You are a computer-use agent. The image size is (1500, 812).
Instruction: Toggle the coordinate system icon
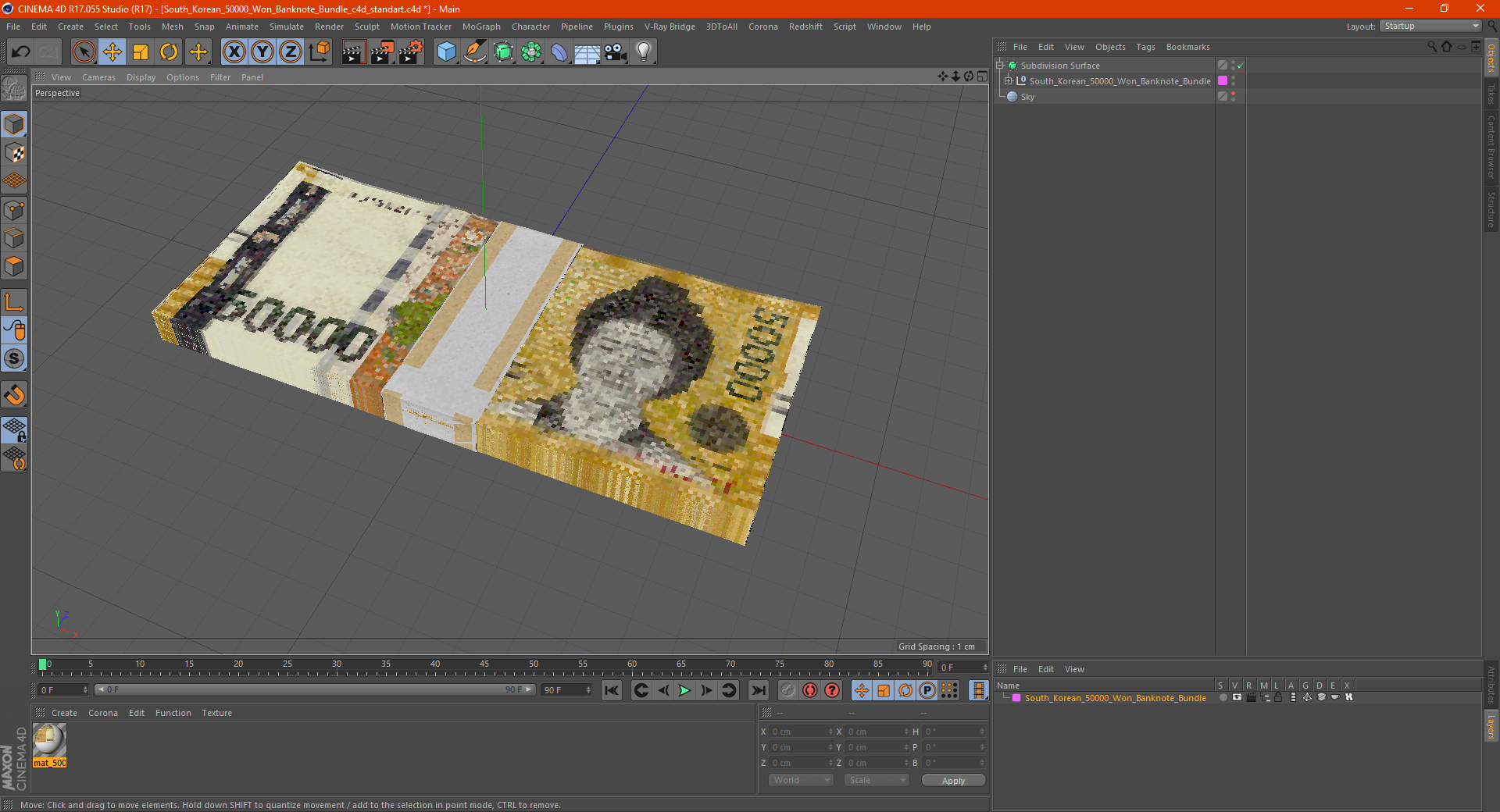319,52
